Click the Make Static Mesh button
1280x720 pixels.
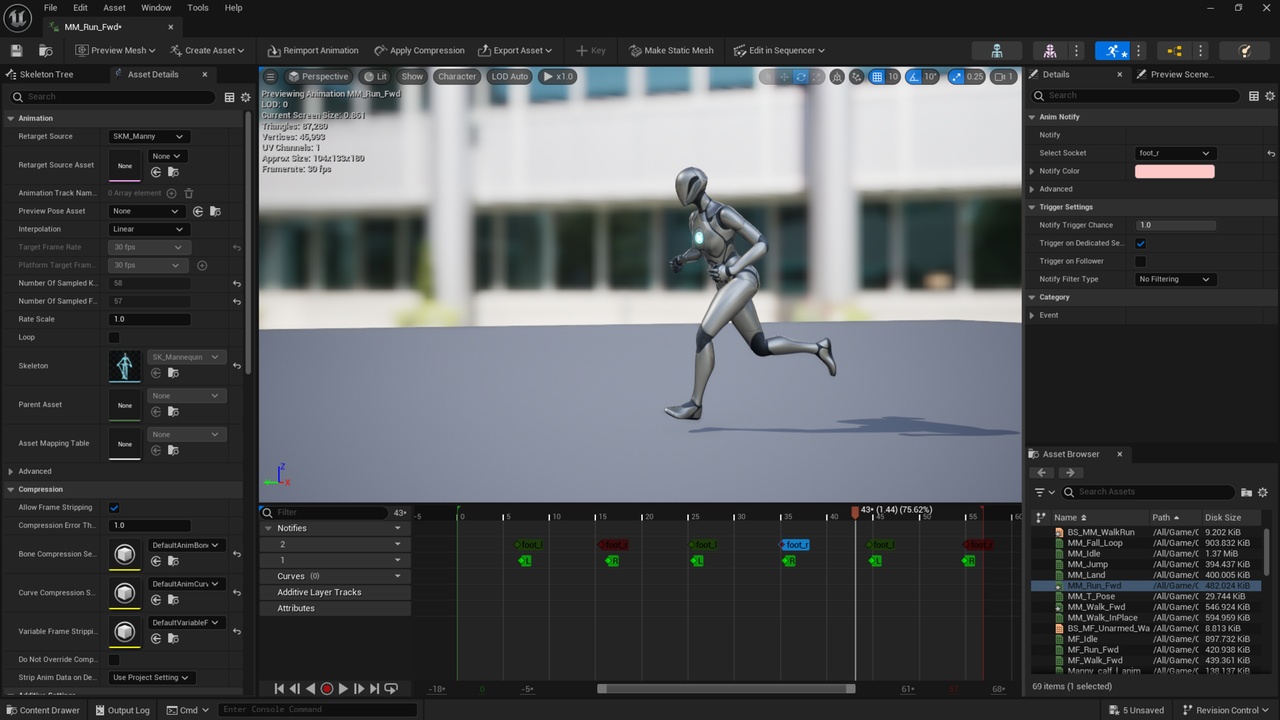point(671,50)
